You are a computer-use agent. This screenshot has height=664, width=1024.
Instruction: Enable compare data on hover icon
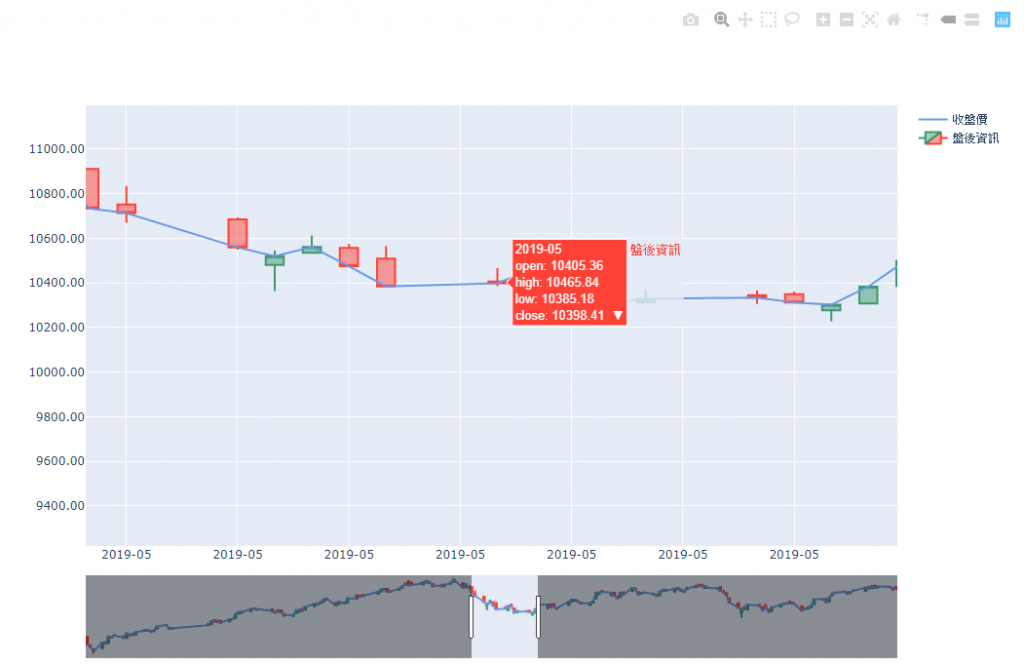click(972, 20)
